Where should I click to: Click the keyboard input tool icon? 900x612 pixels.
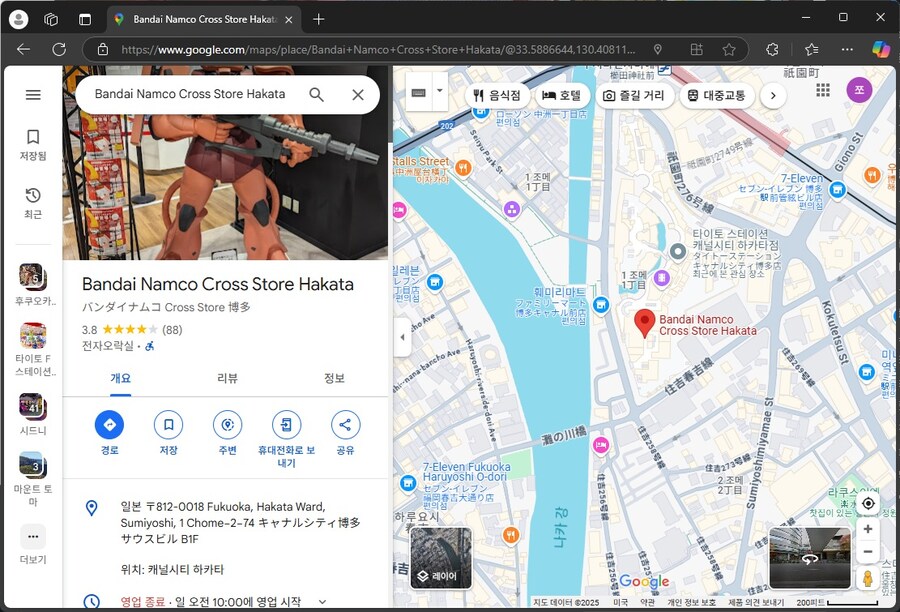point(418,92)
